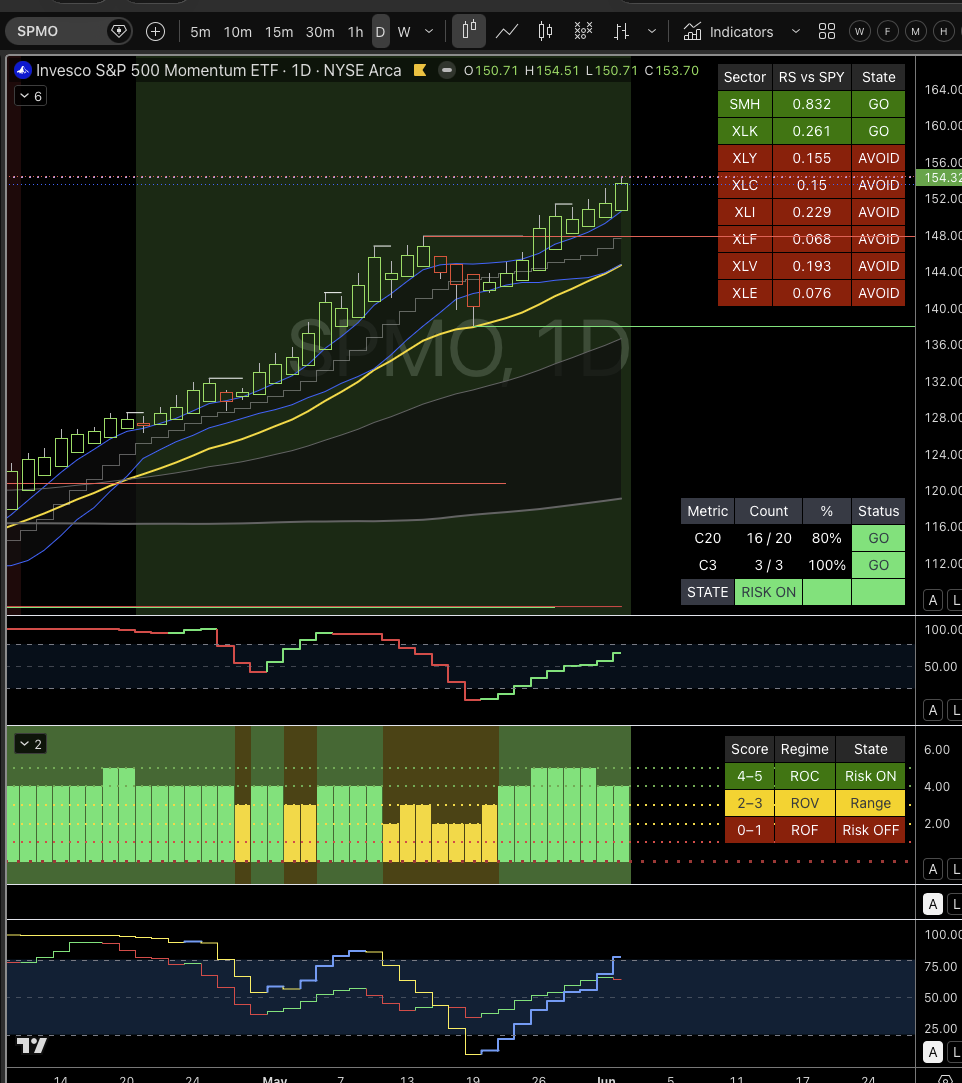Select the point and figure chart style
Image resolution: width=962 pixels, height=1083 pixels.
coord(584,31)
